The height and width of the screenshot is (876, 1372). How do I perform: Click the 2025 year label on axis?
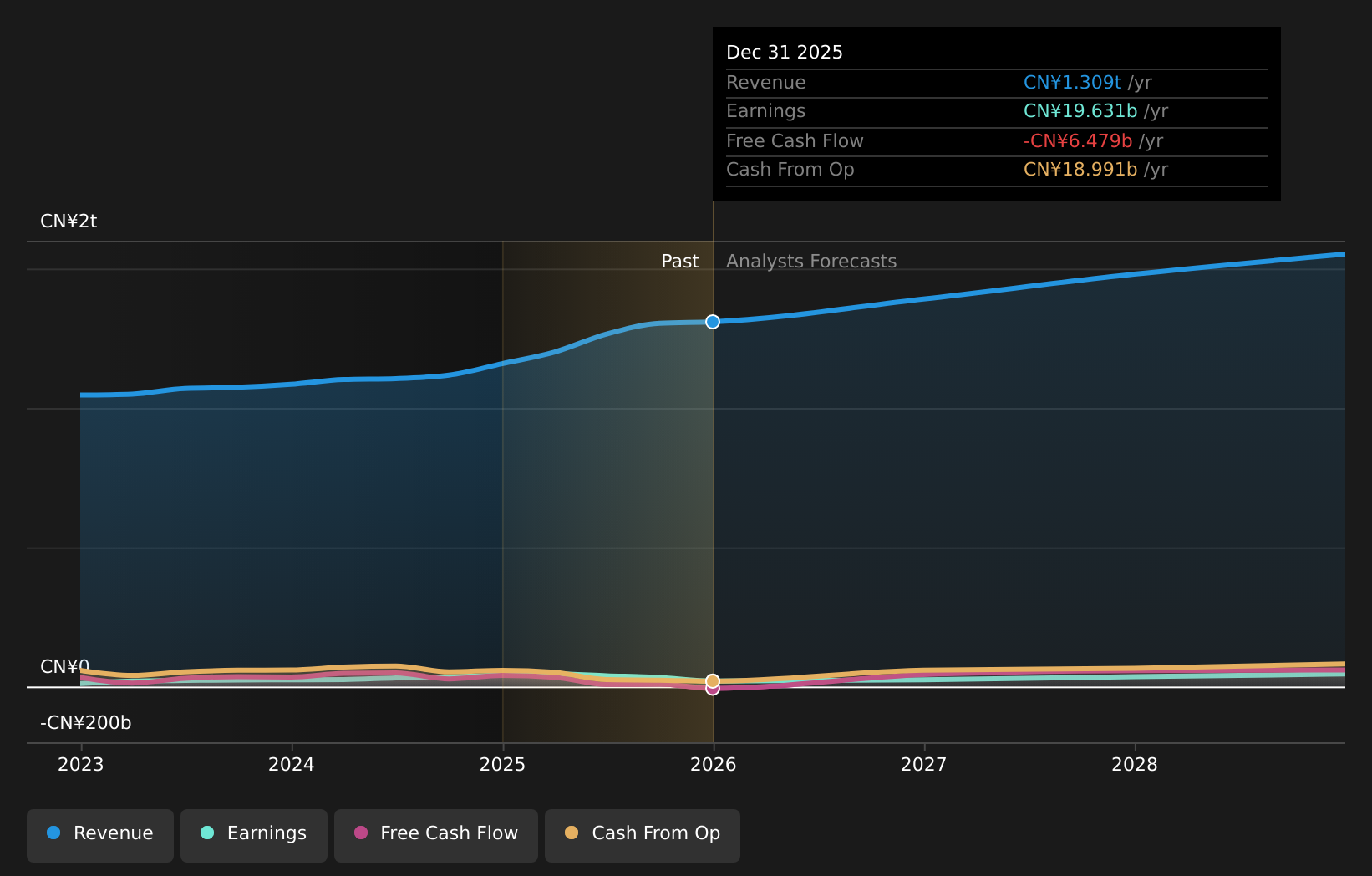(x=502, y=765)
